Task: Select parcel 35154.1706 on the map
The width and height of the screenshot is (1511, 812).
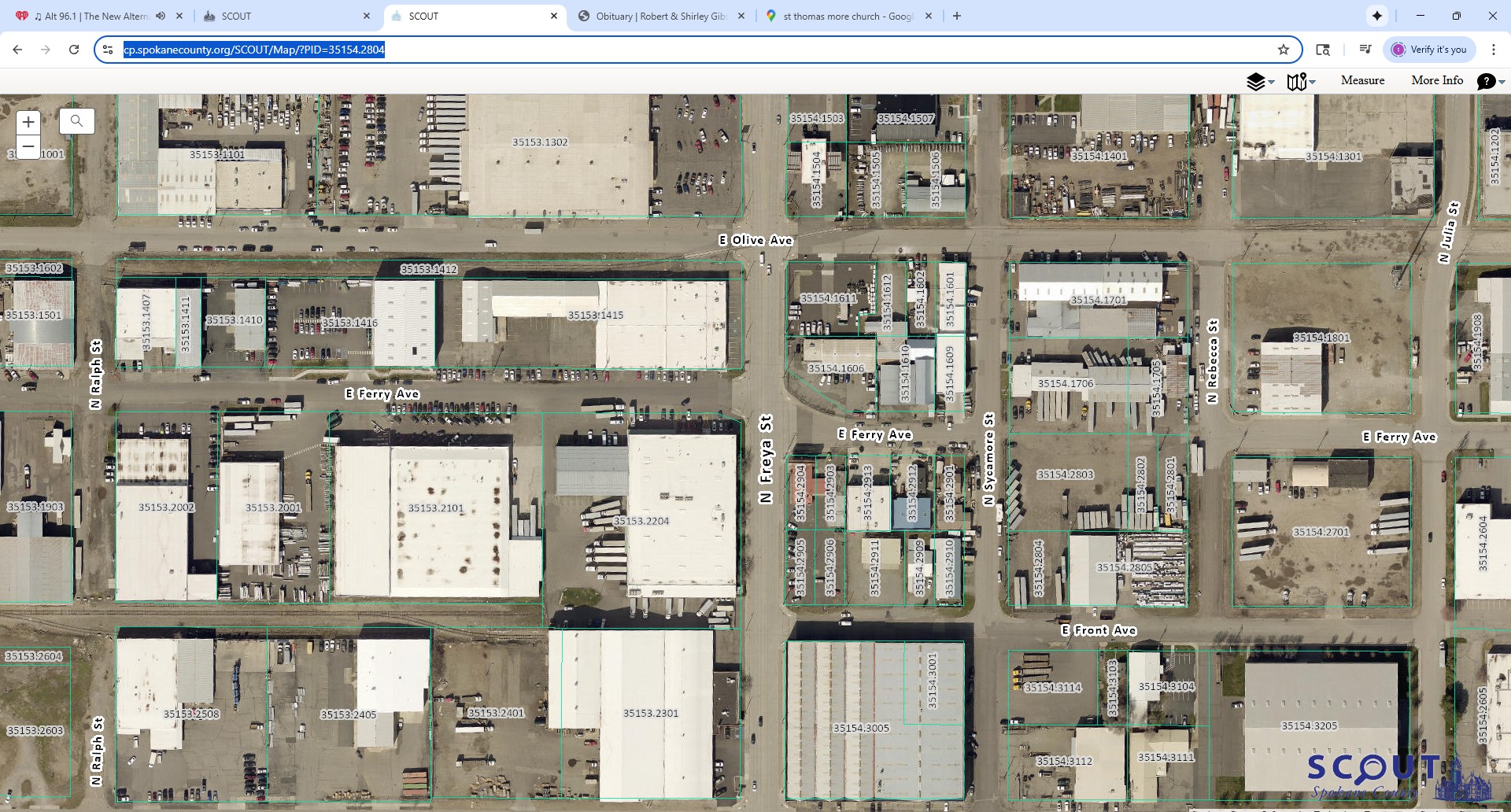Action: coord(1066,383)
